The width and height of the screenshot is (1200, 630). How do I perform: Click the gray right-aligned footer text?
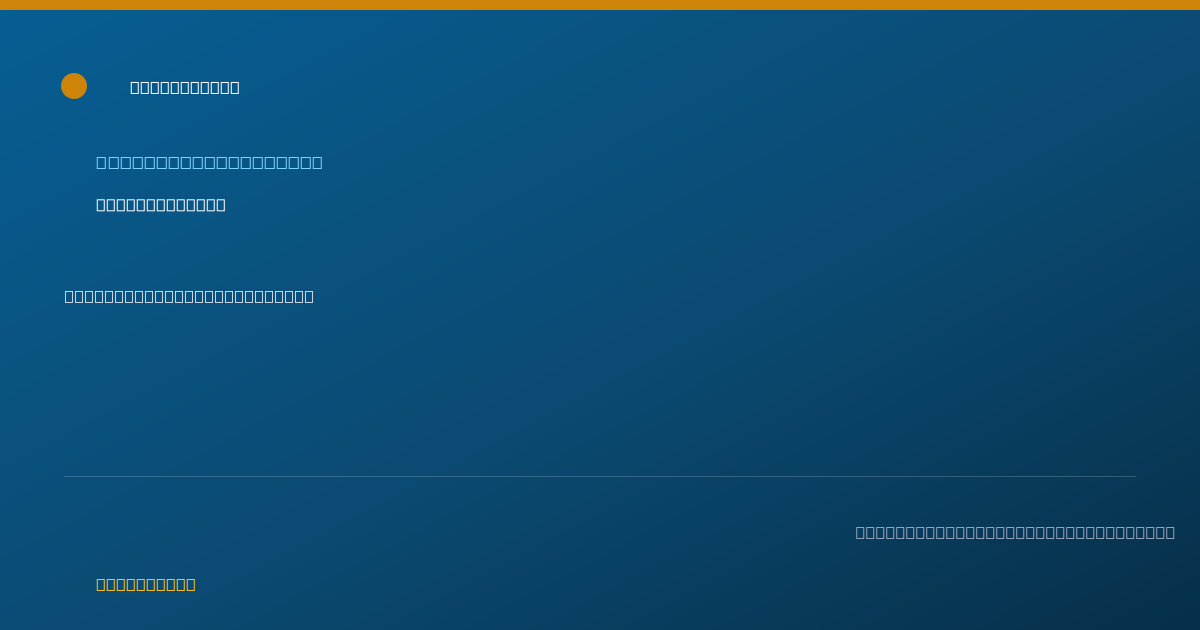[x=1015, y=532]
